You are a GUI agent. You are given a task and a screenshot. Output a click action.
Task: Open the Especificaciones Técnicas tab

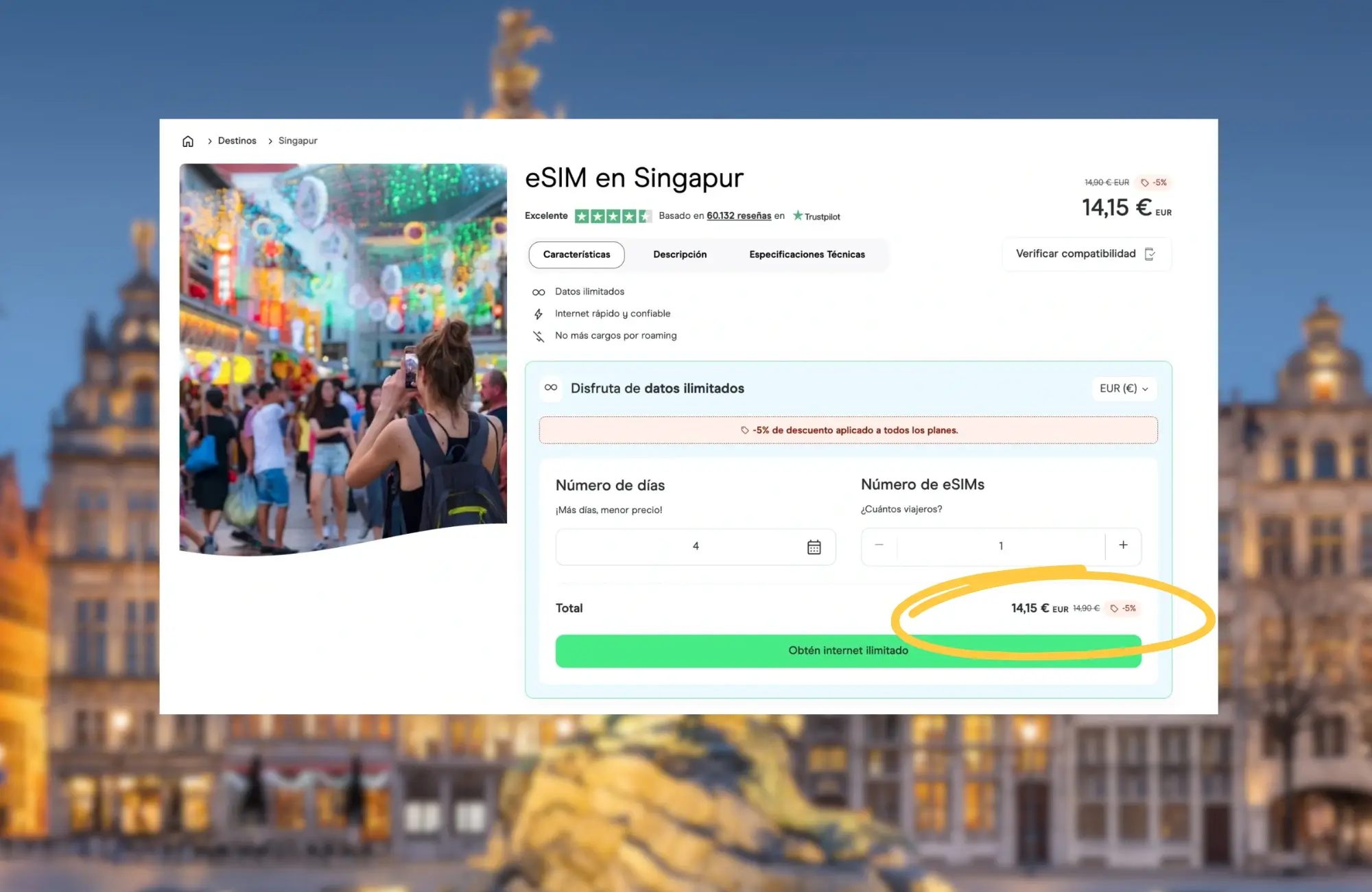tap(807, 255)
